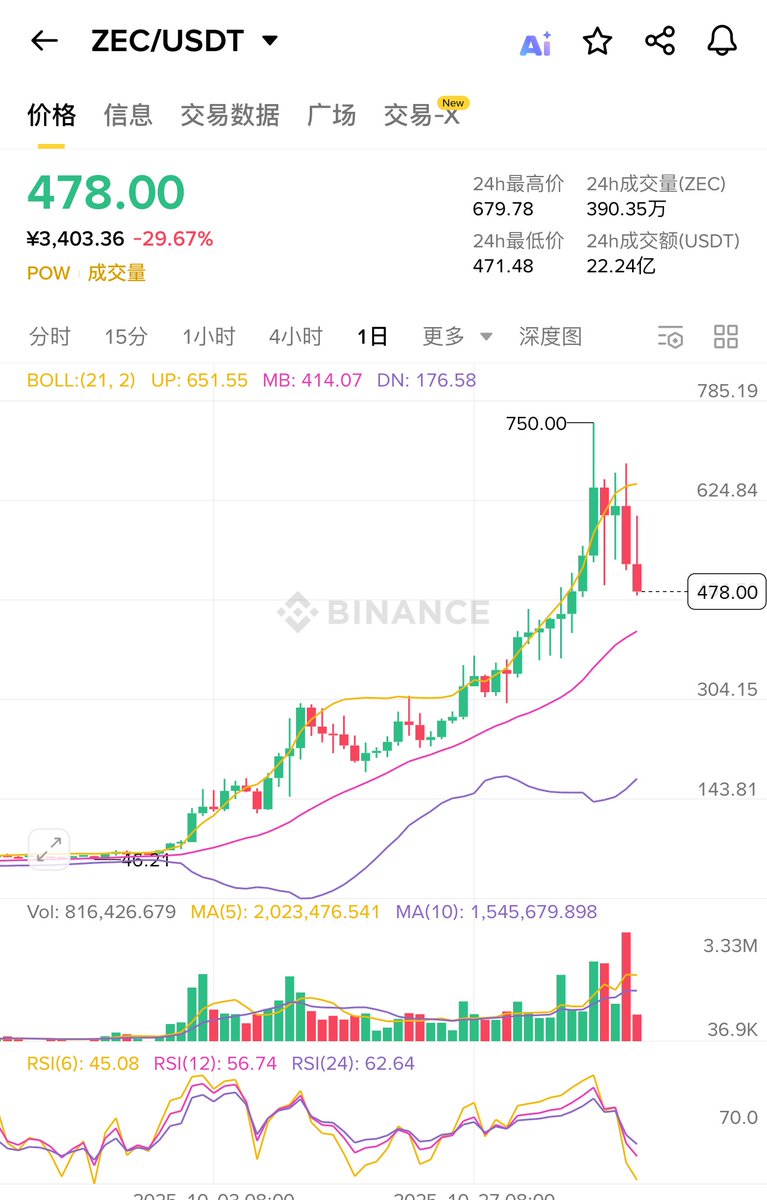
Task: Open the 深度图 depth chart
Action: pyautogui.click(x=550, y=337)
